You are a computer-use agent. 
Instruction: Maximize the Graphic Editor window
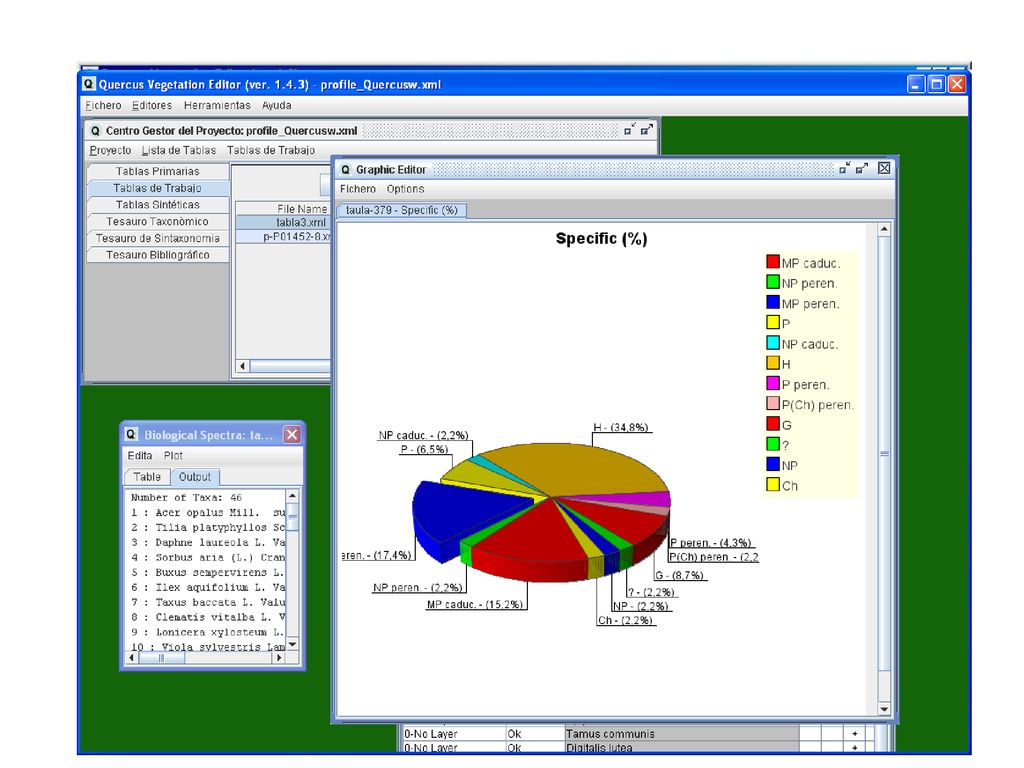(x=862, y=168)
